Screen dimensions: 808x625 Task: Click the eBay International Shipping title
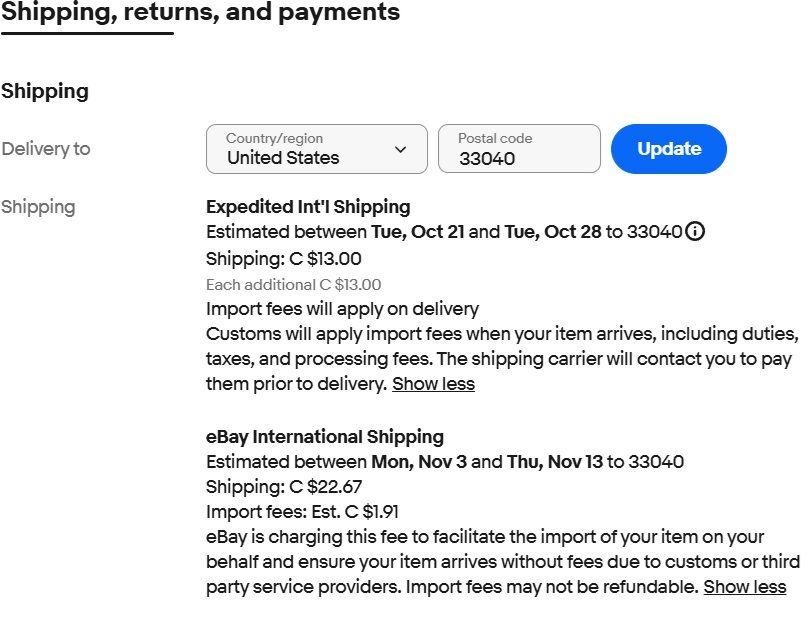coord(325,436)
